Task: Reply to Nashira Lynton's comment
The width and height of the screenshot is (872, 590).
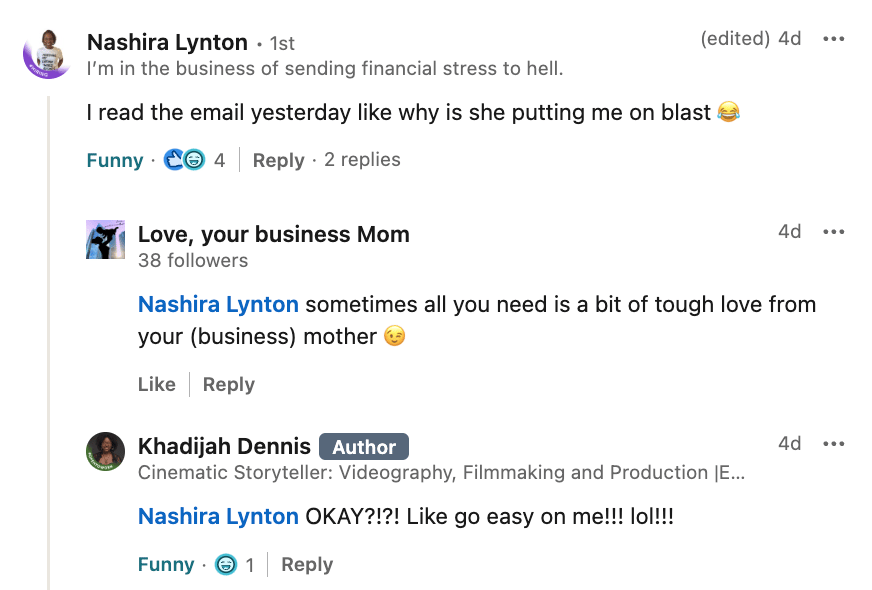Action: click(278, 160)
